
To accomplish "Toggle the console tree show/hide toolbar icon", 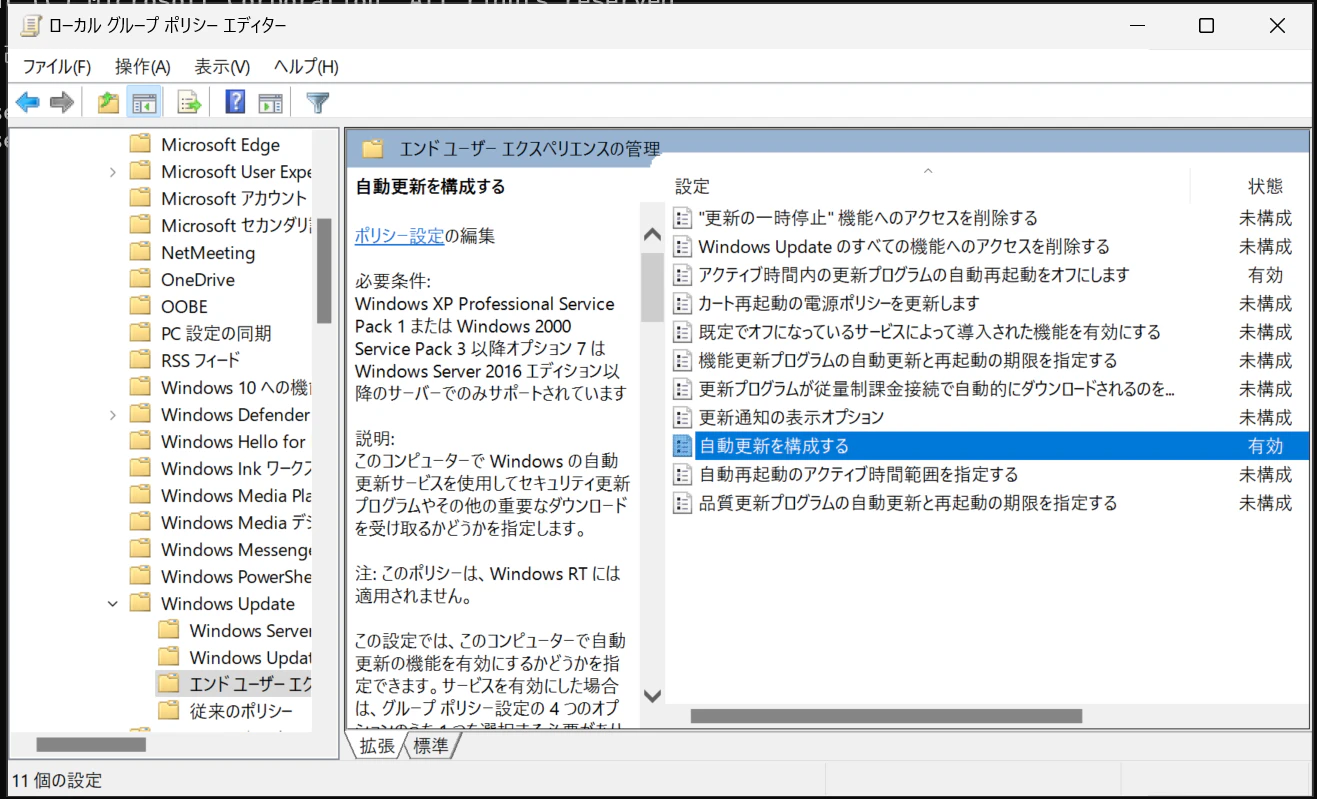I will pos(146,102).
